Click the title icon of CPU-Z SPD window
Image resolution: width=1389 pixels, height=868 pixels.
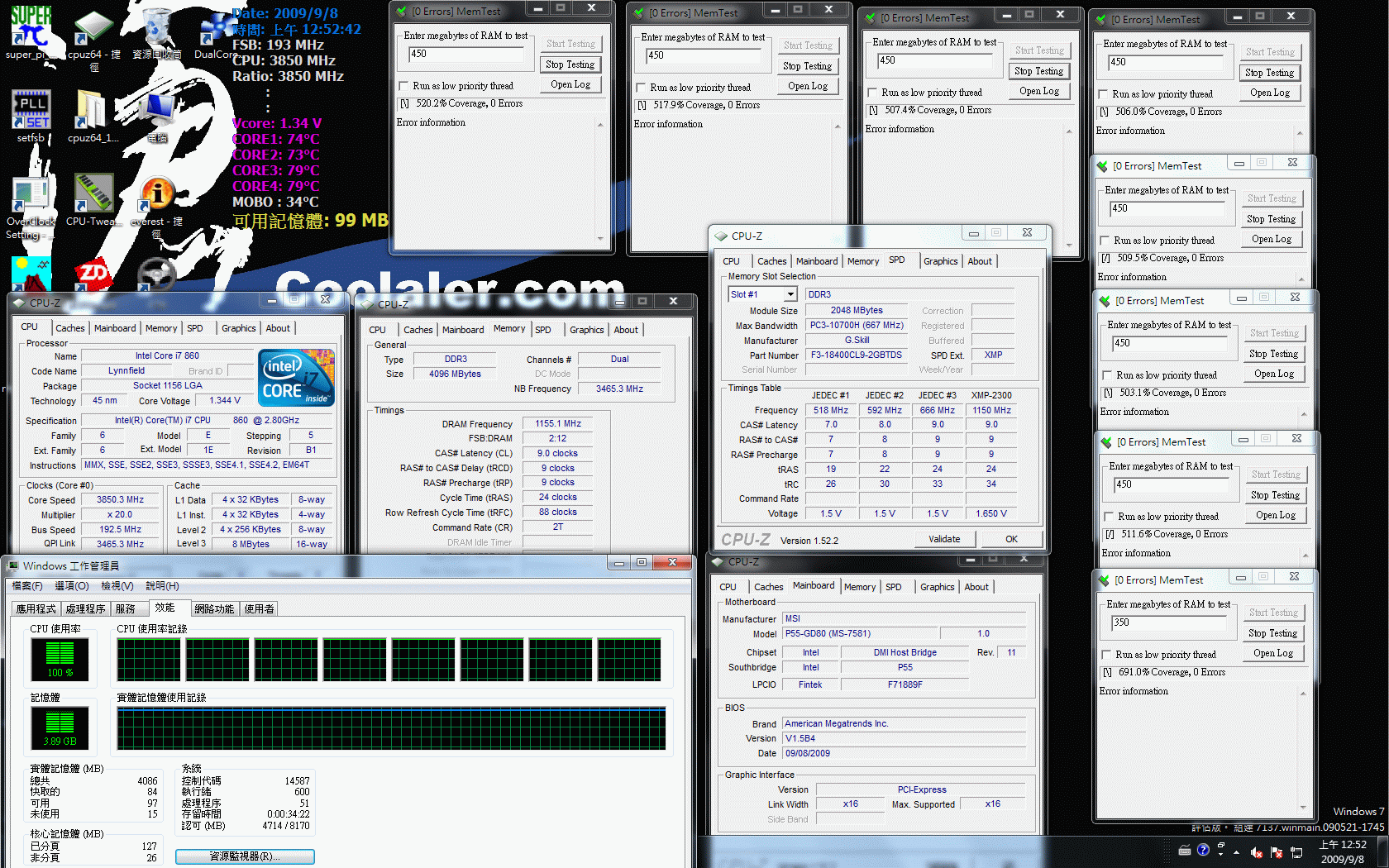tap(720, 236)
